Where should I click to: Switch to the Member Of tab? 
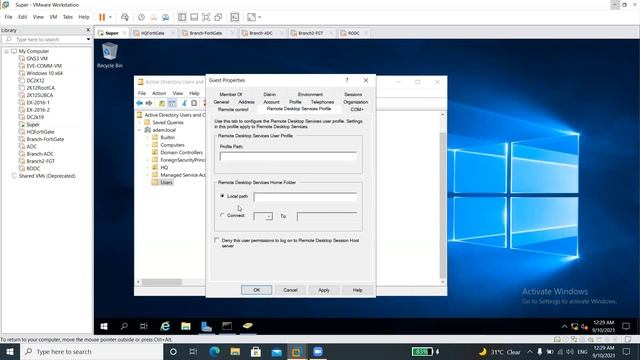coord(231,94)
